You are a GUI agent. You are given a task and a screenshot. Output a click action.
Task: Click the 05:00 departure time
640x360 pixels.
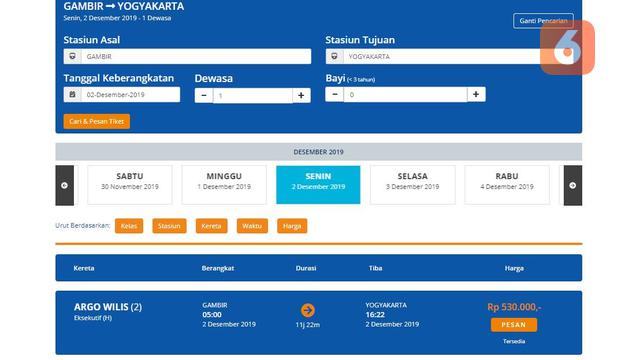(212, 315)
